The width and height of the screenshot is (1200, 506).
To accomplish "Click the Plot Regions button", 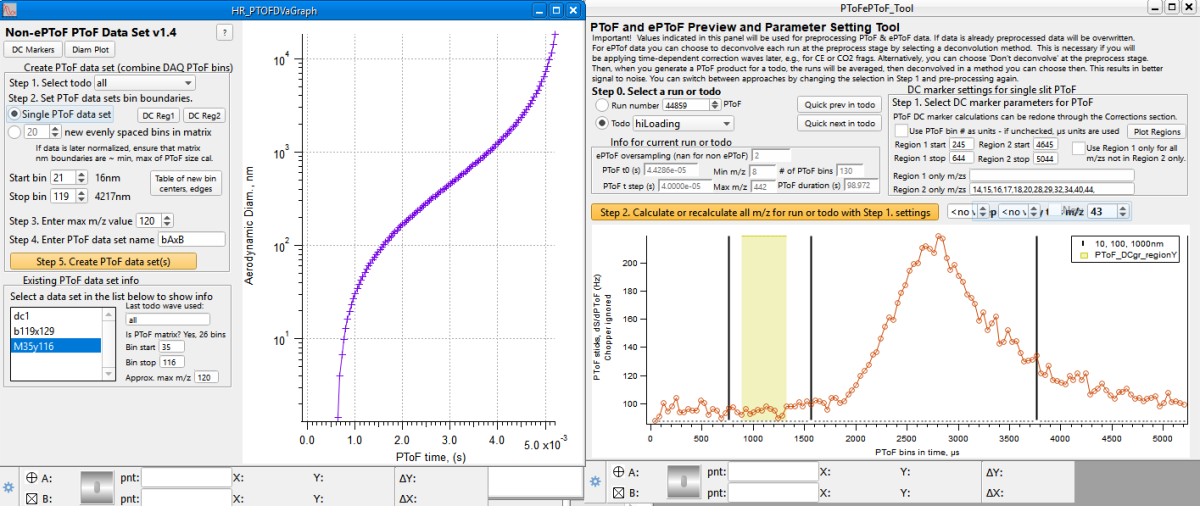I will tap(1155, 131).
